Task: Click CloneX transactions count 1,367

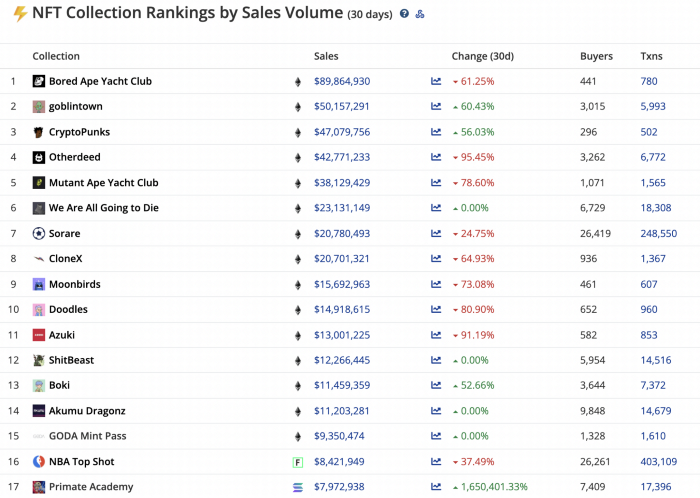Action: (653, 259)
